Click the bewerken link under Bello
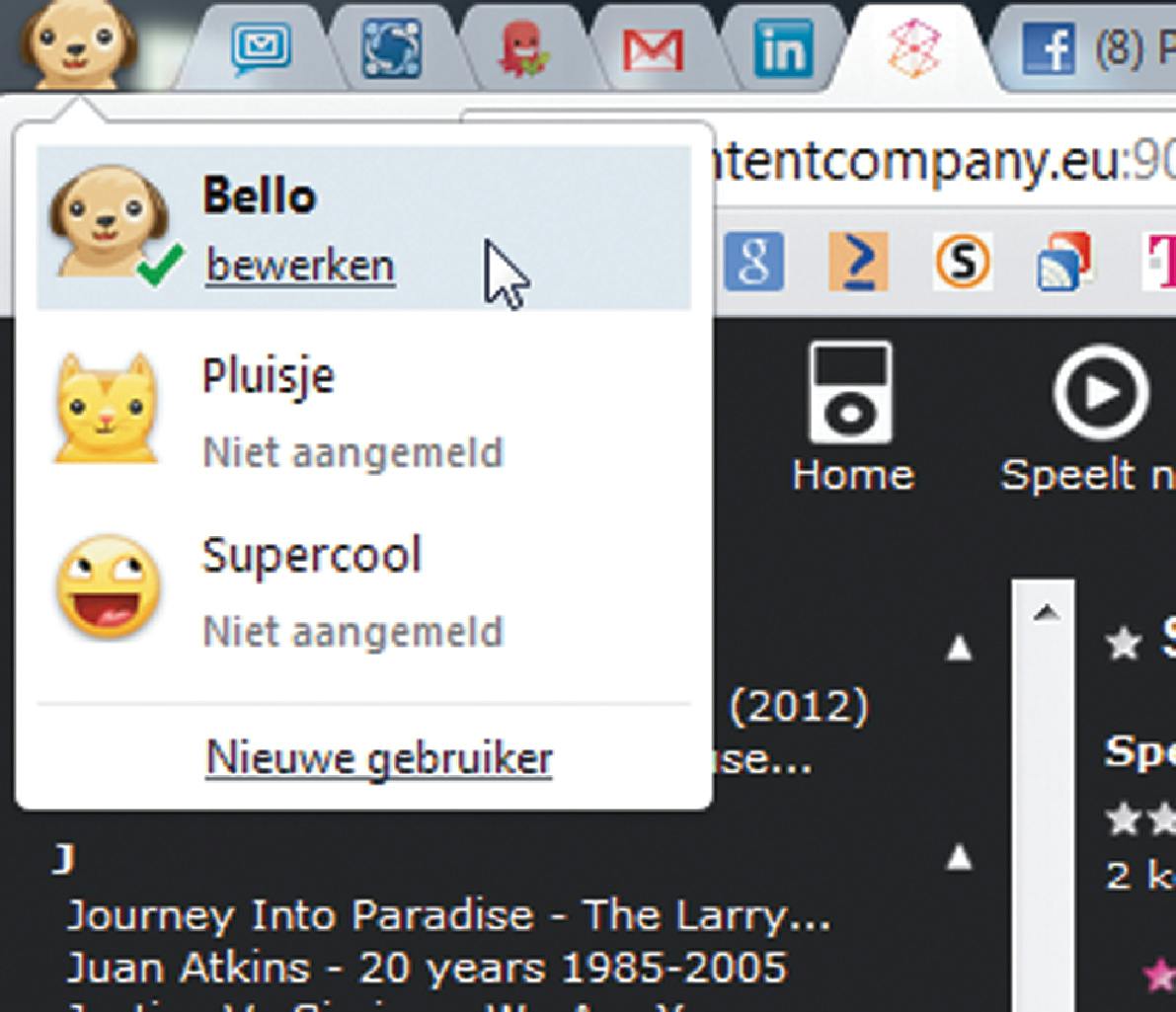1176x1012 pixels. pyautogui.click(x=300, y=266)
